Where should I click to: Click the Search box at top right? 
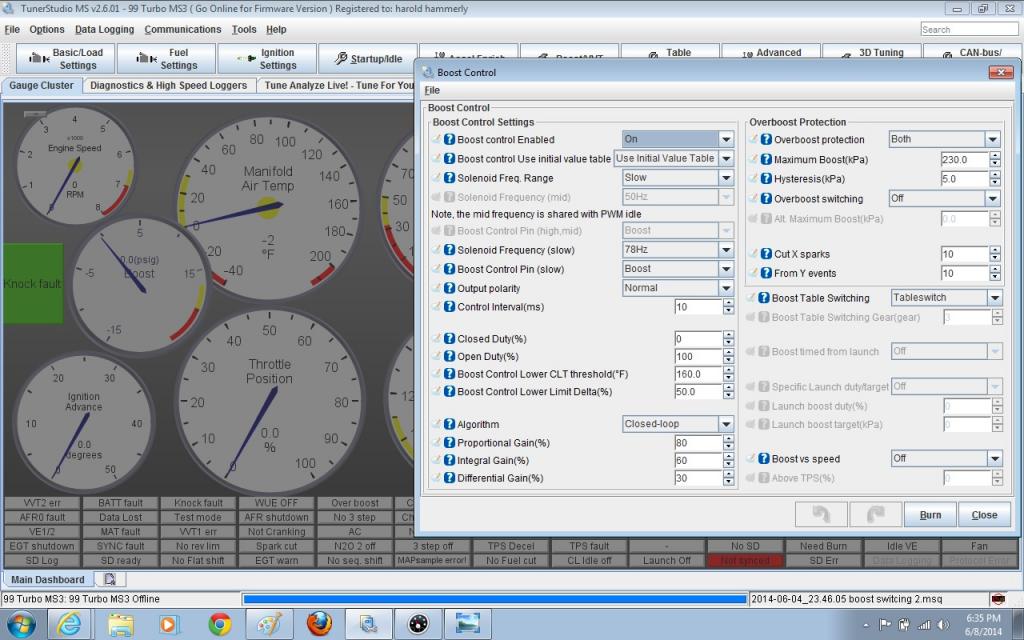tap(968, 30)
